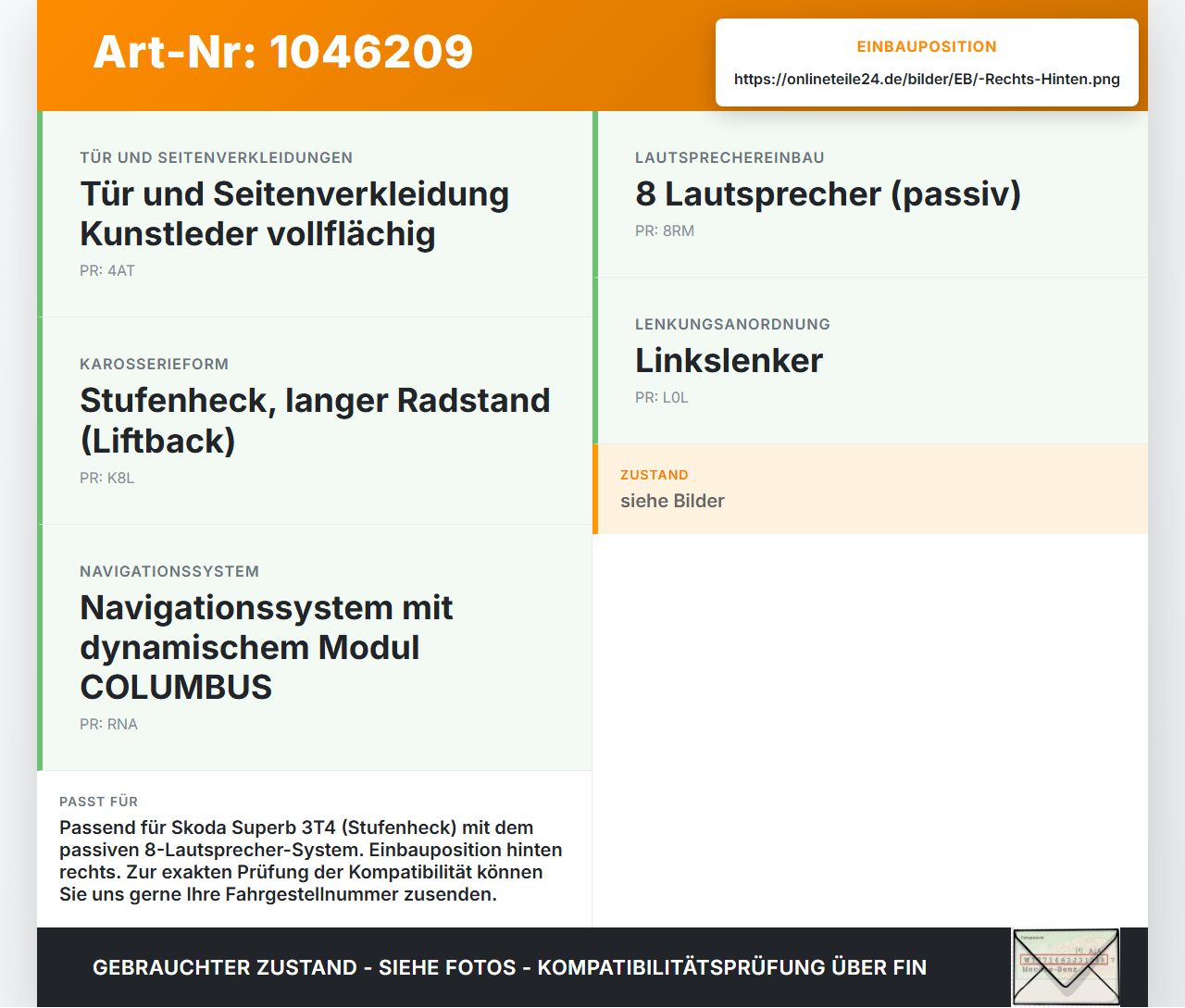This screenshot has width=1185, height=1008.
Task: Click the PR: K8L code
Action: 107,478
